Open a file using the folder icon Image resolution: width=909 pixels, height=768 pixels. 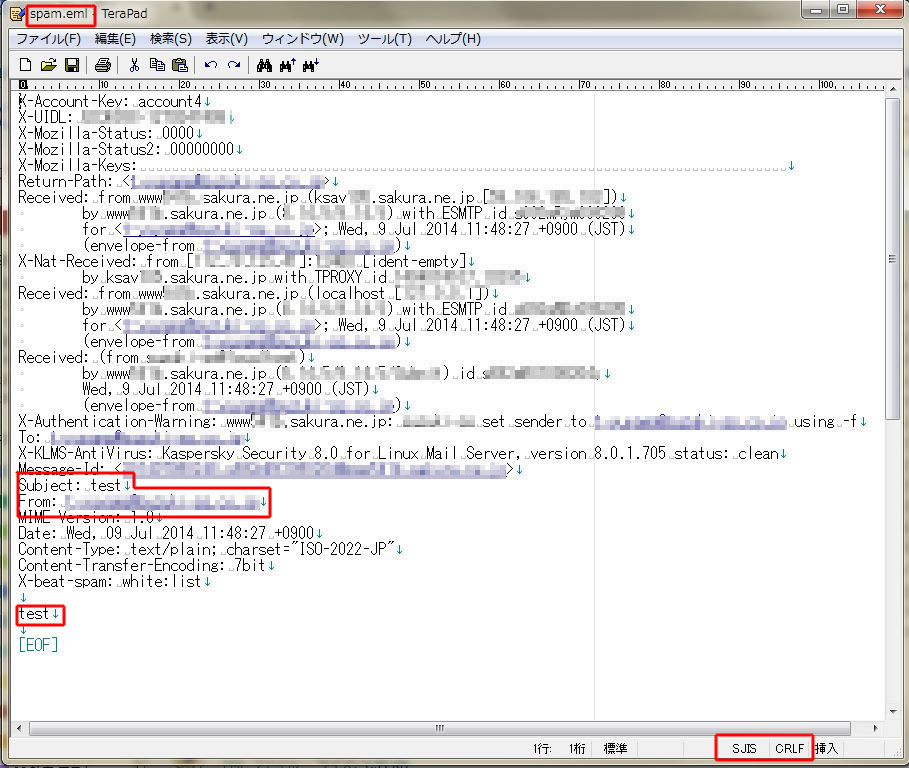pos(49,65)
